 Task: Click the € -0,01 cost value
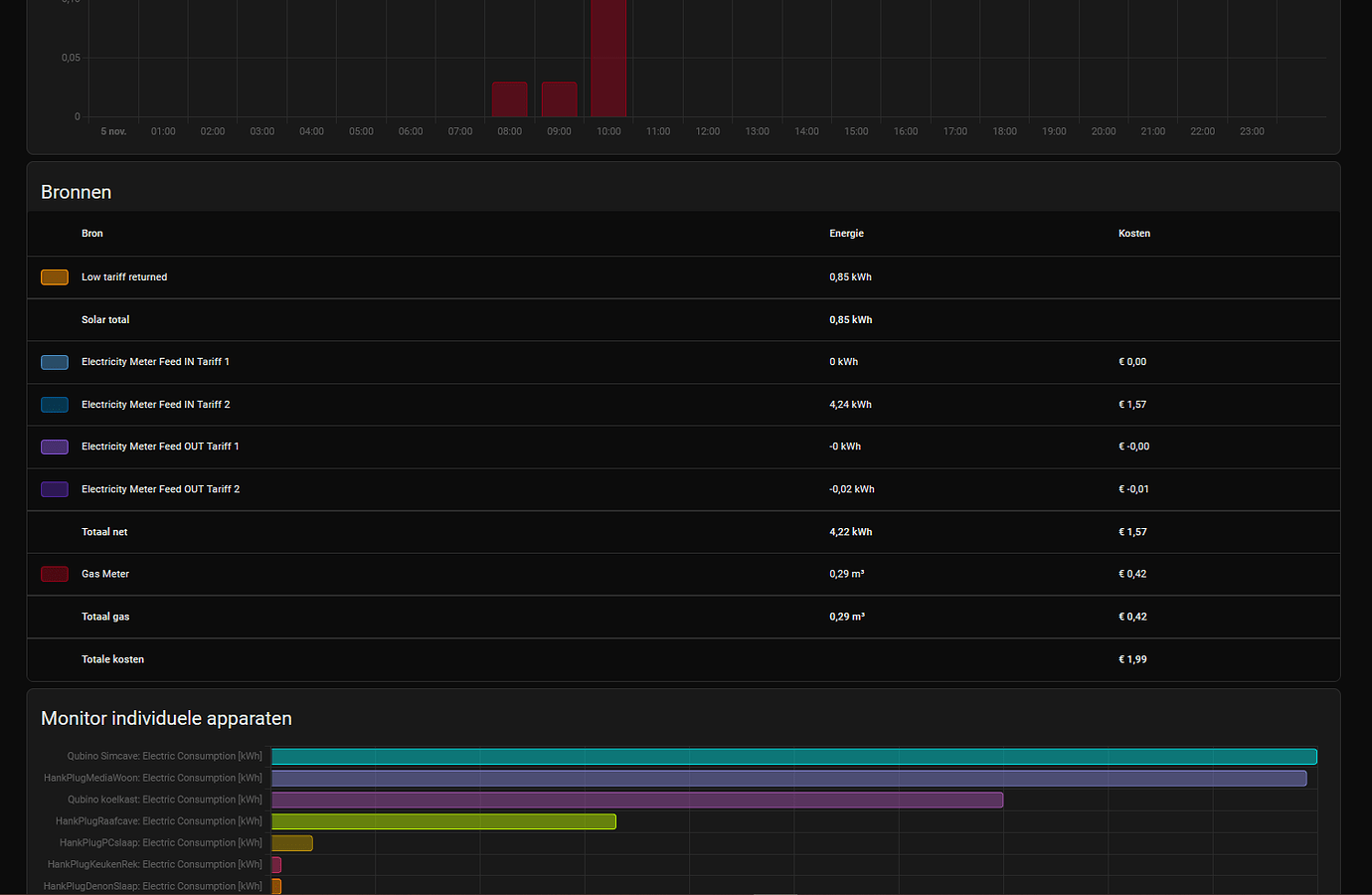[1133, 489]
